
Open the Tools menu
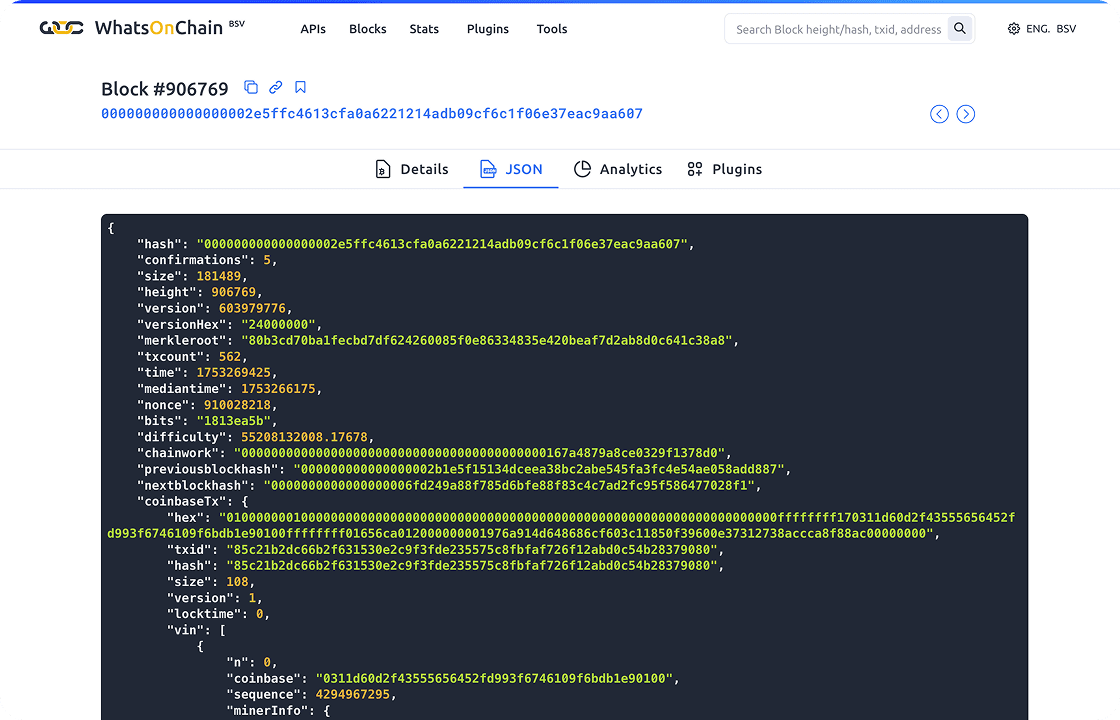(551, 29)
